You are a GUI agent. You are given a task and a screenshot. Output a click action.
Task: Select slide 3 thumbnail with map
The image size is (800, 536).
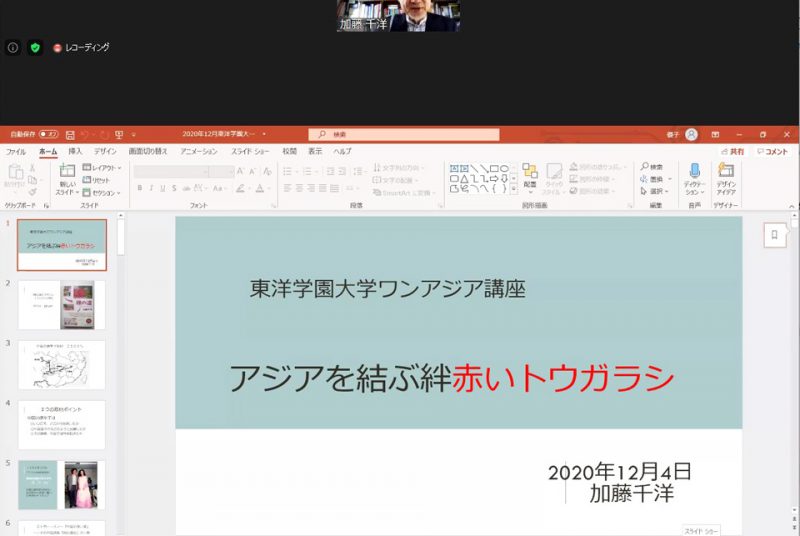click(62, 365)
